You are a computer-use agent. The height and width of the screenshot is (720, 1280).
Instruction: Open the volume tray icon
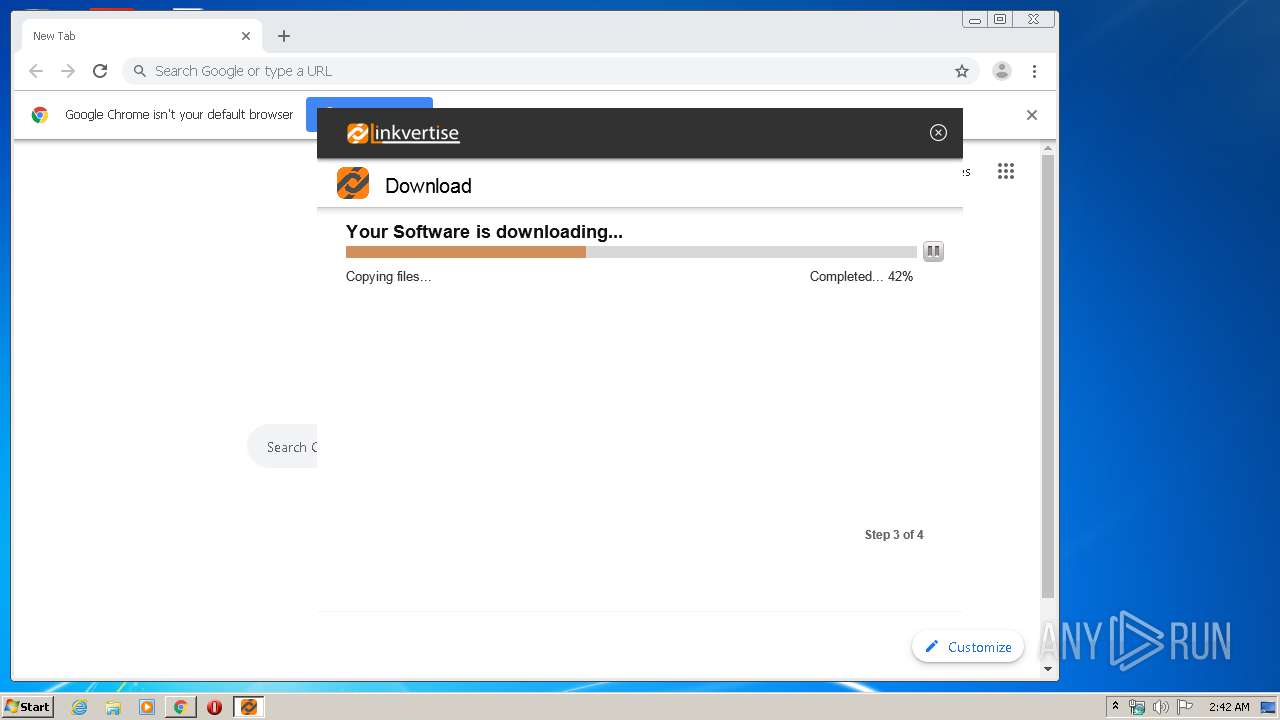coord(1160,707)
